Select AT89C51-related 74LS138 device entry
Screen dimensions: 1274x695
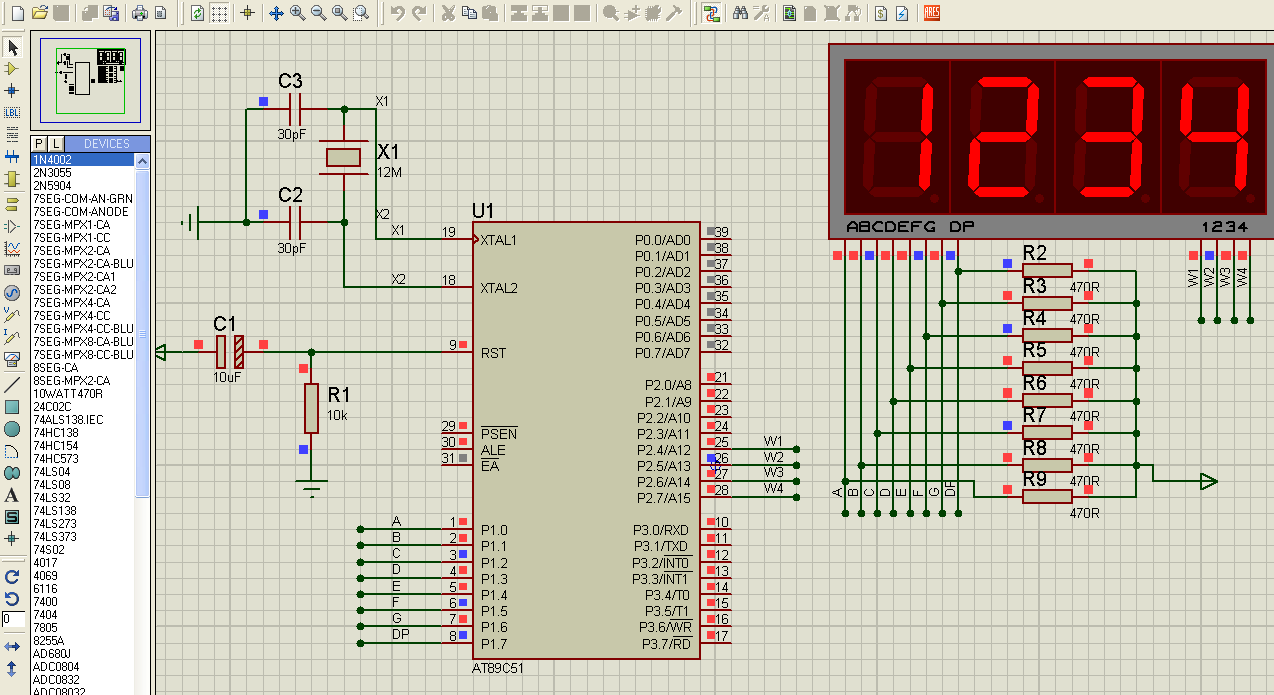[56, 511]
